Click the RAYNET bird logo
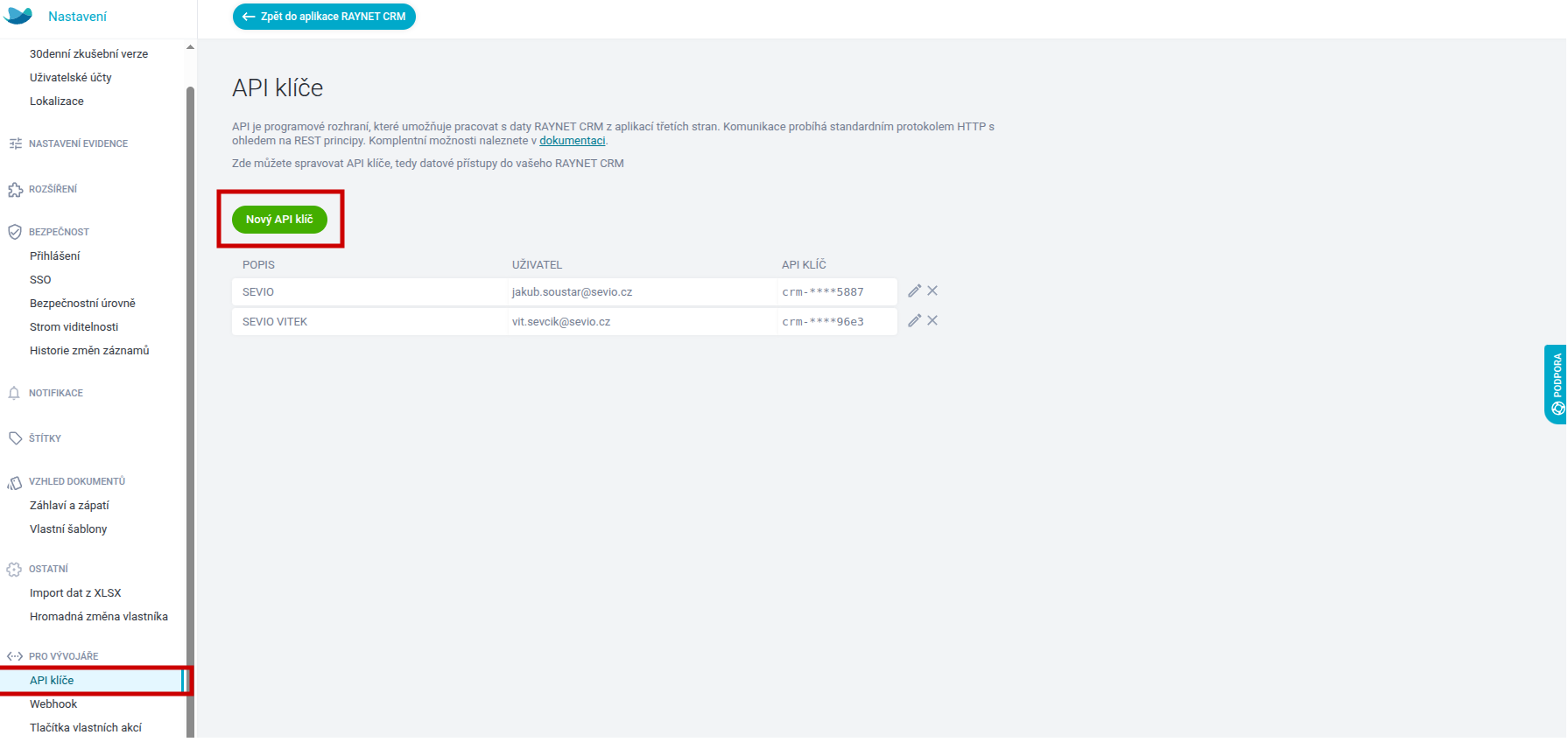Viewport: 1568px width, 742px height. (18, 16)
